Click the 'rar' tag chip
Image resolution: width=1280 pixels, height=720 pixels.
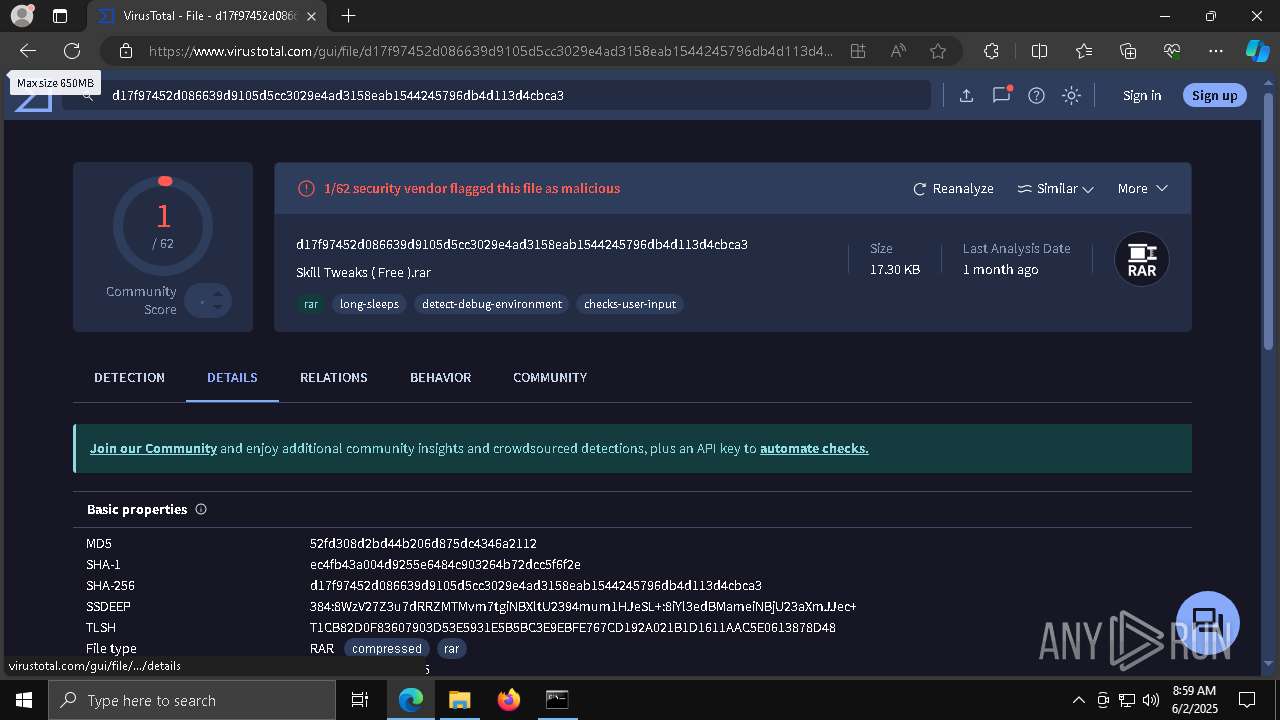311,304
